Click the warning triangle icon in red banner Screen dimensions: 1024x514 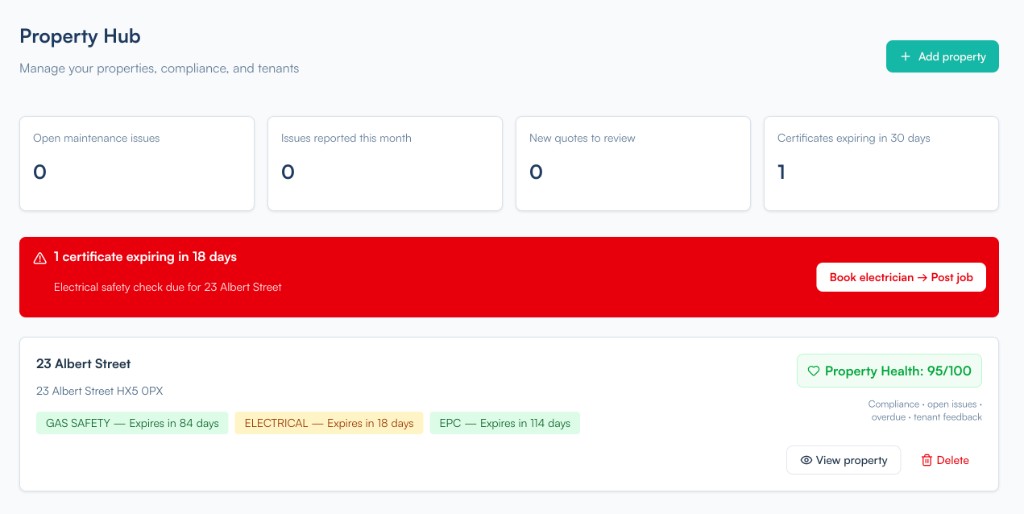click(40, 258)
